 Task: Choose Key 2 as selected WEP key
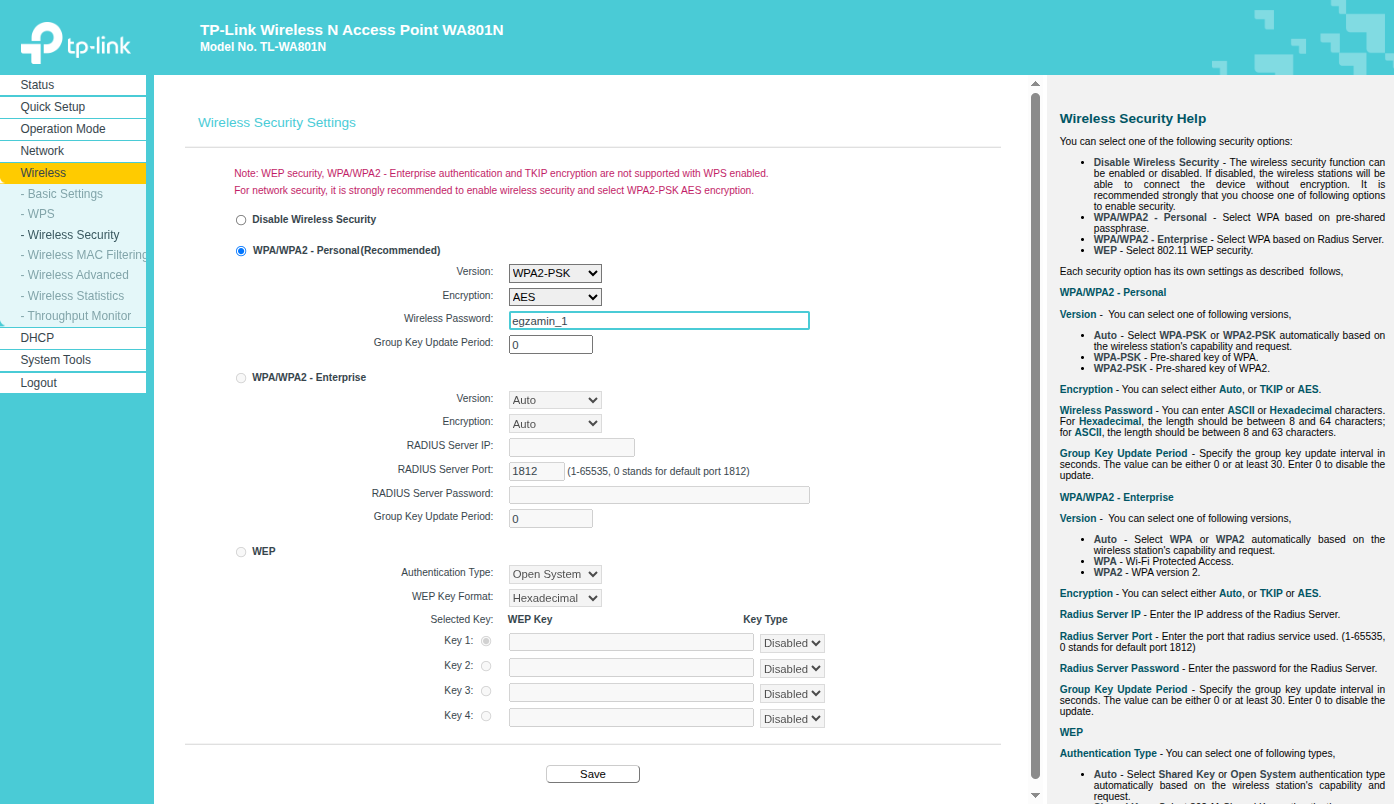pyautogui.click(x=486, y=666)
